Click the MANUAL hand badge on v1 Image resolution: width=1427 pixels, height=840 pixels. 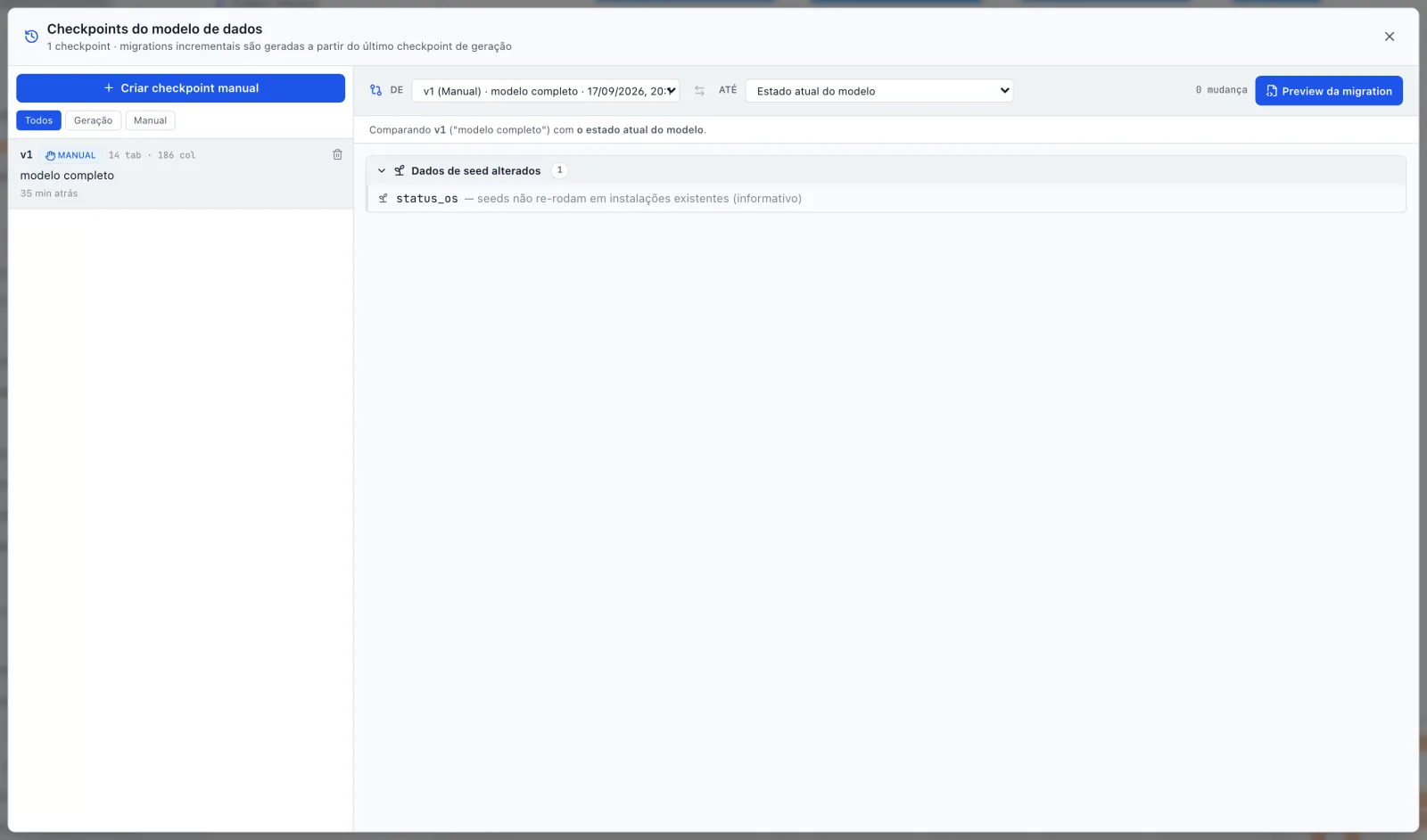click(70, 155)
